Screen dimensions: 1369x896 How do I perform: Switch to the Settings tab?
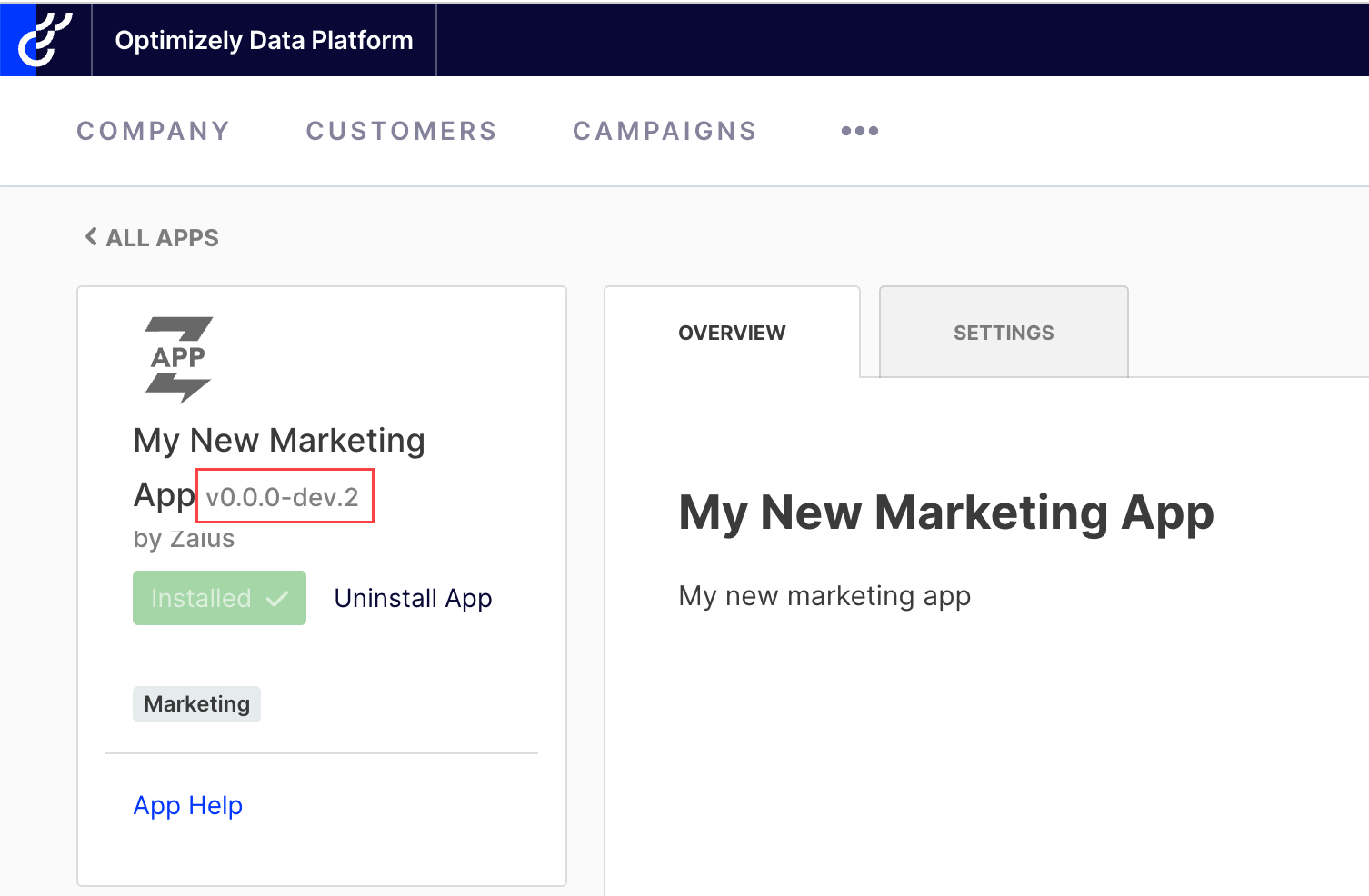click(x=1003, y=333)
